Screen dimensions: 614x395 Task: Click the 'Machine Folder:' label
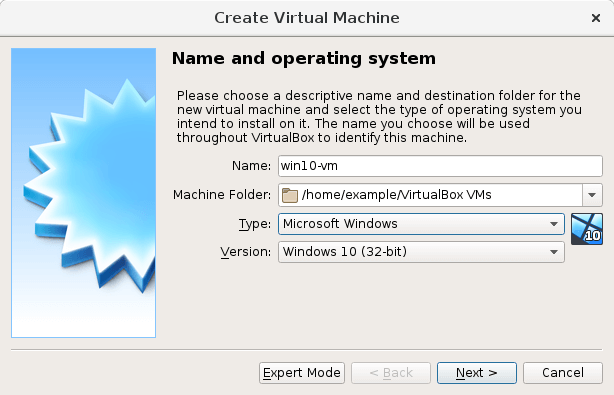tap(222, 195)
